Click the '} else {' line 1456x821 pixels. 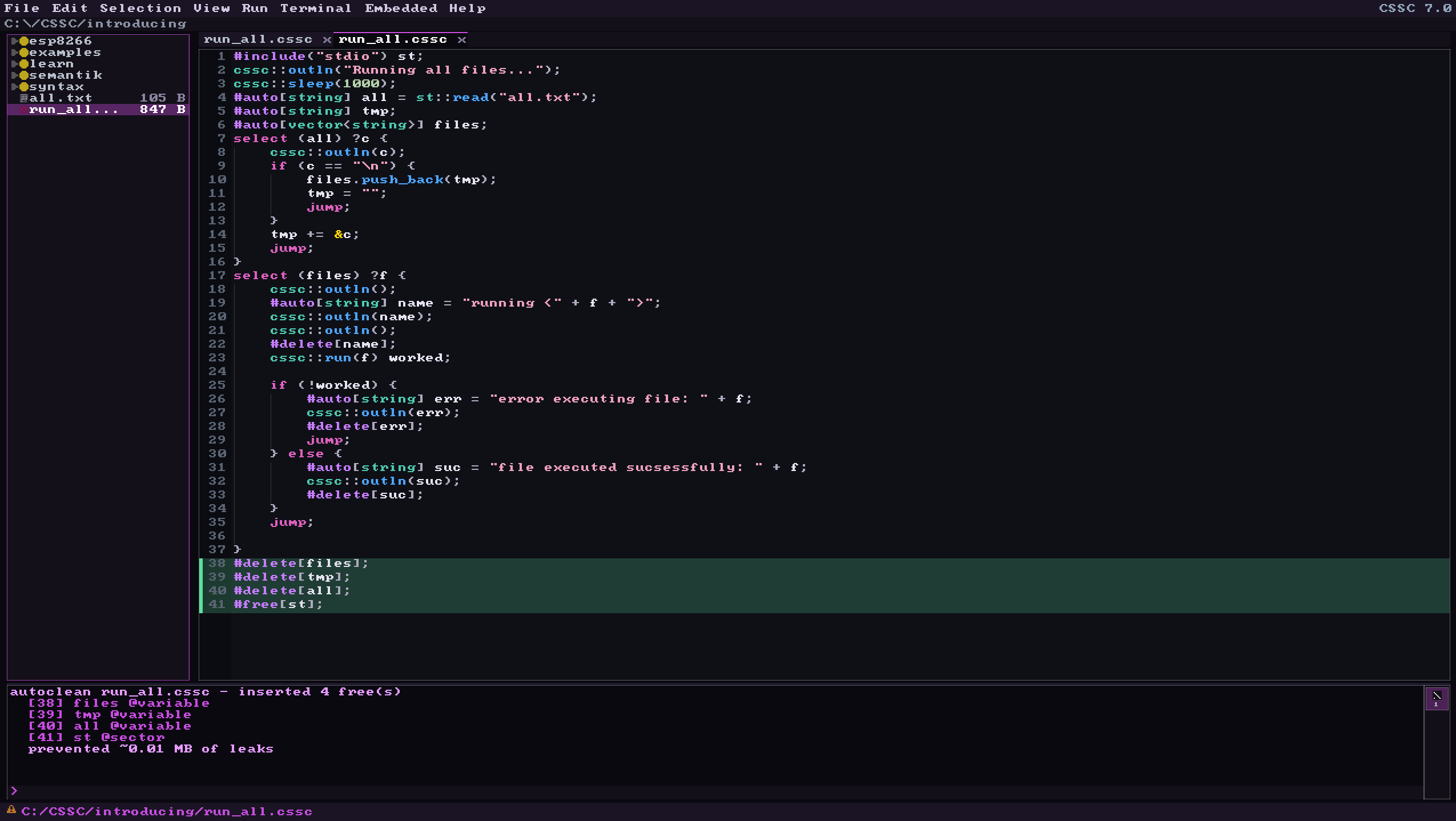tap(306, 453)
